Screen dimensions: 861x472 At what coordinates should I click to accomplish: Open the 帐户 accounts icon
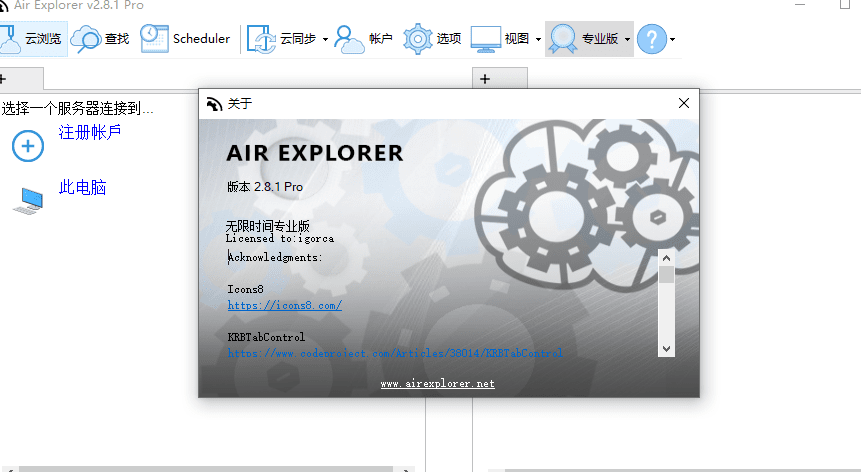coord(349,39)
